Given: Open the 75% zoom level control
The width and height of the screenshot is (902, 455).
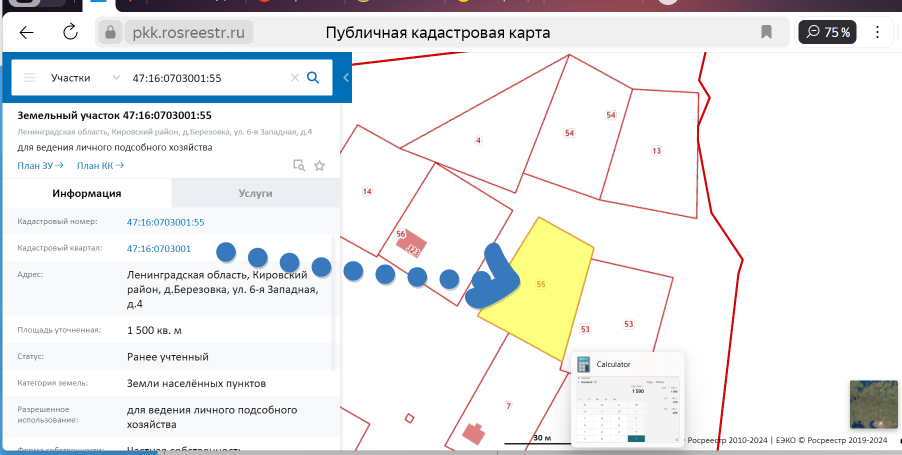Looking at the screenshot, I should (828, 32).
